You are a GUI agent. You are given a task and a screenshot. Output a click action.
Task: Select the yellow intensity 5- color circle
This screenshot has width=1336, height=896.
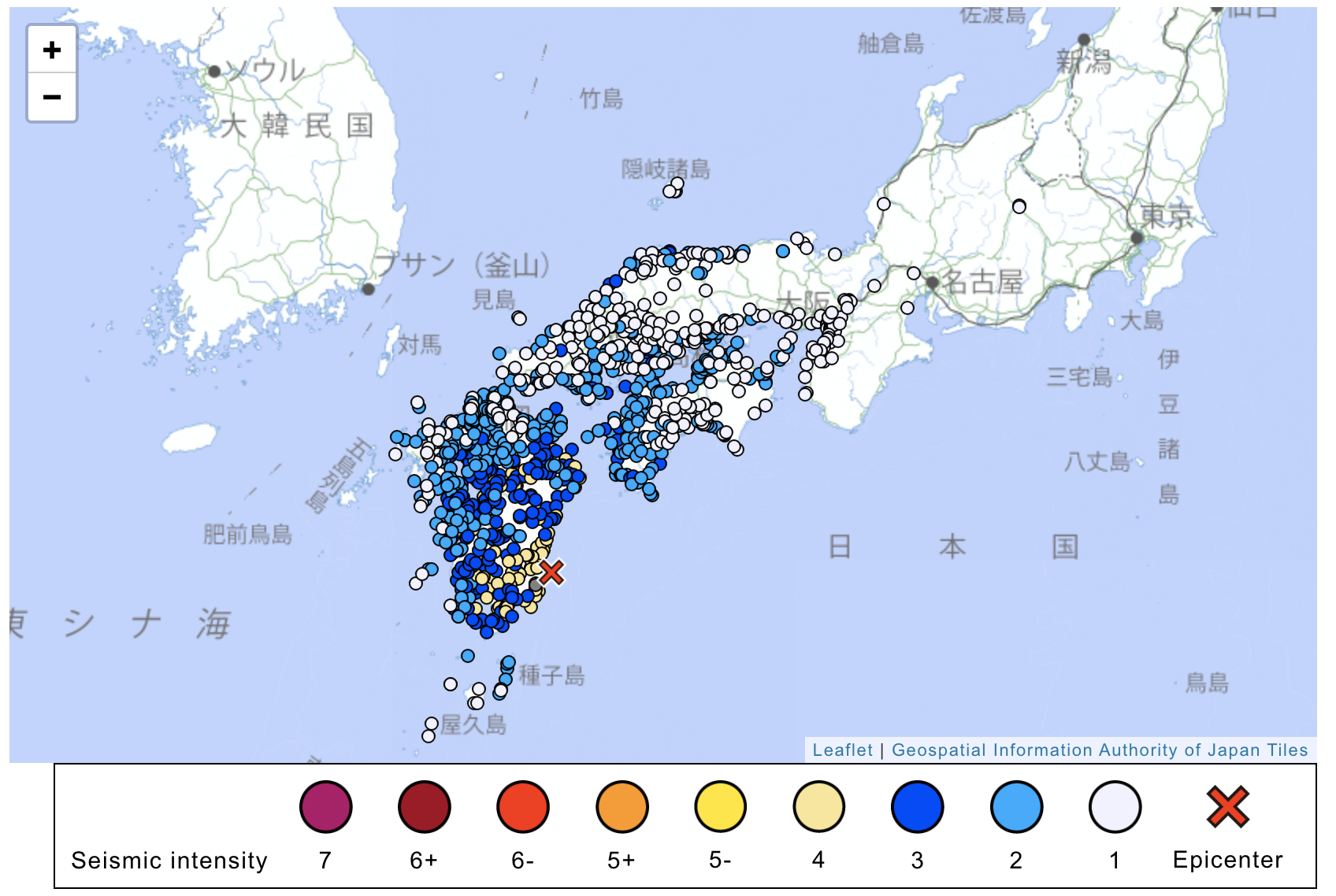[720, 805]
